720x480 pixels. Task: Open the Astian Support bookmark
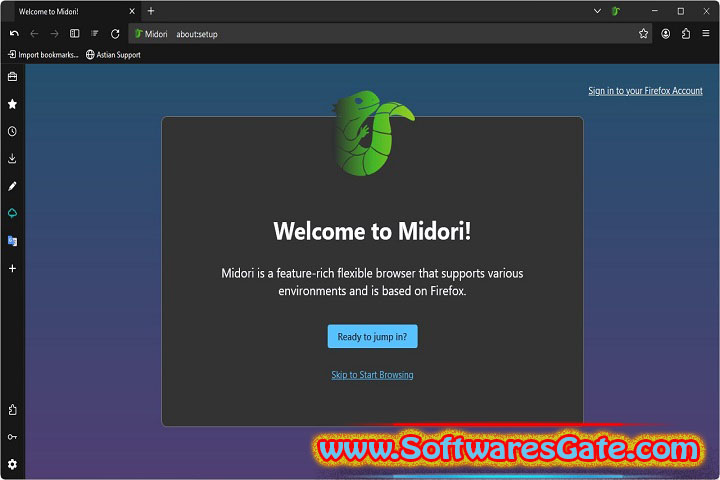click(113, 55)
